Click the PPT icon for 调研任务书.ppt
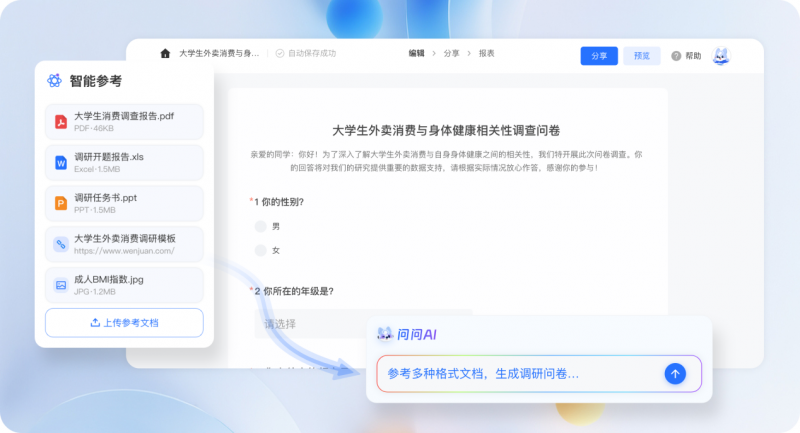The width and height of the screenshot is (800, 433). coord(61,203)
